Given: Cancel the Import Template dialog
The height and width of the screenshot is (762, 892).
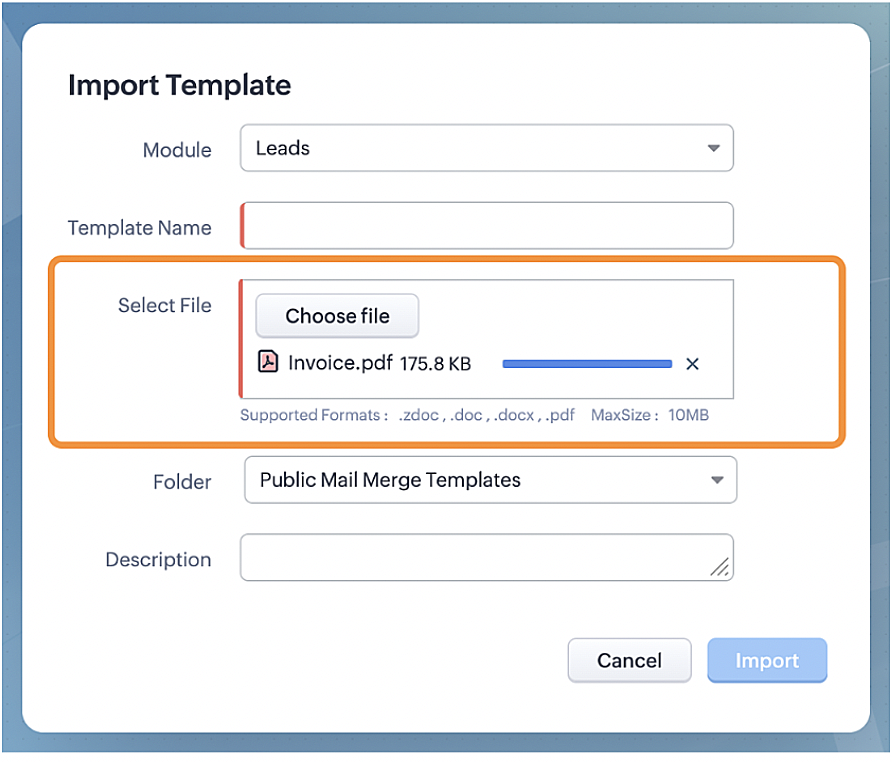Looking at the screenshot, I should (x=629, y=660).
